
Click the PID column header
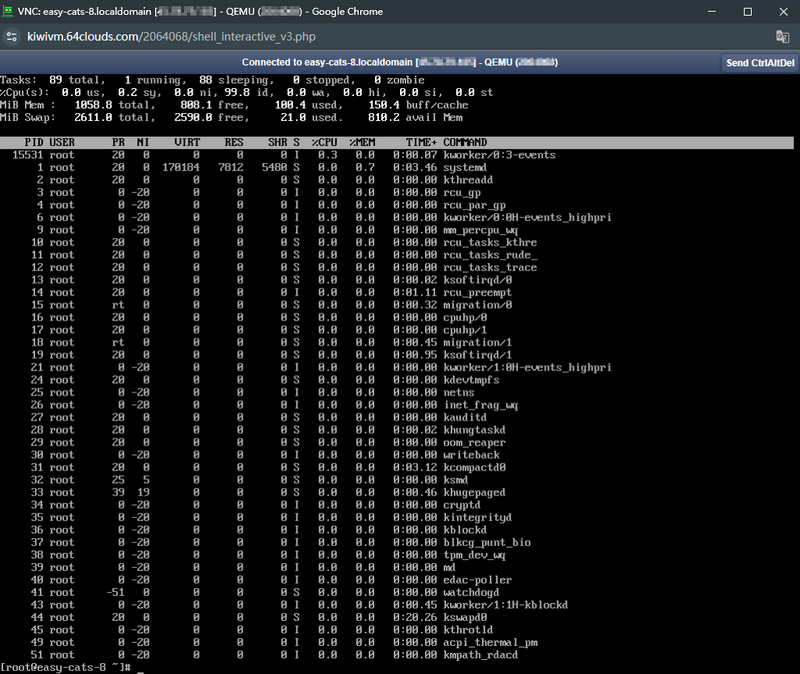(32, 143)
